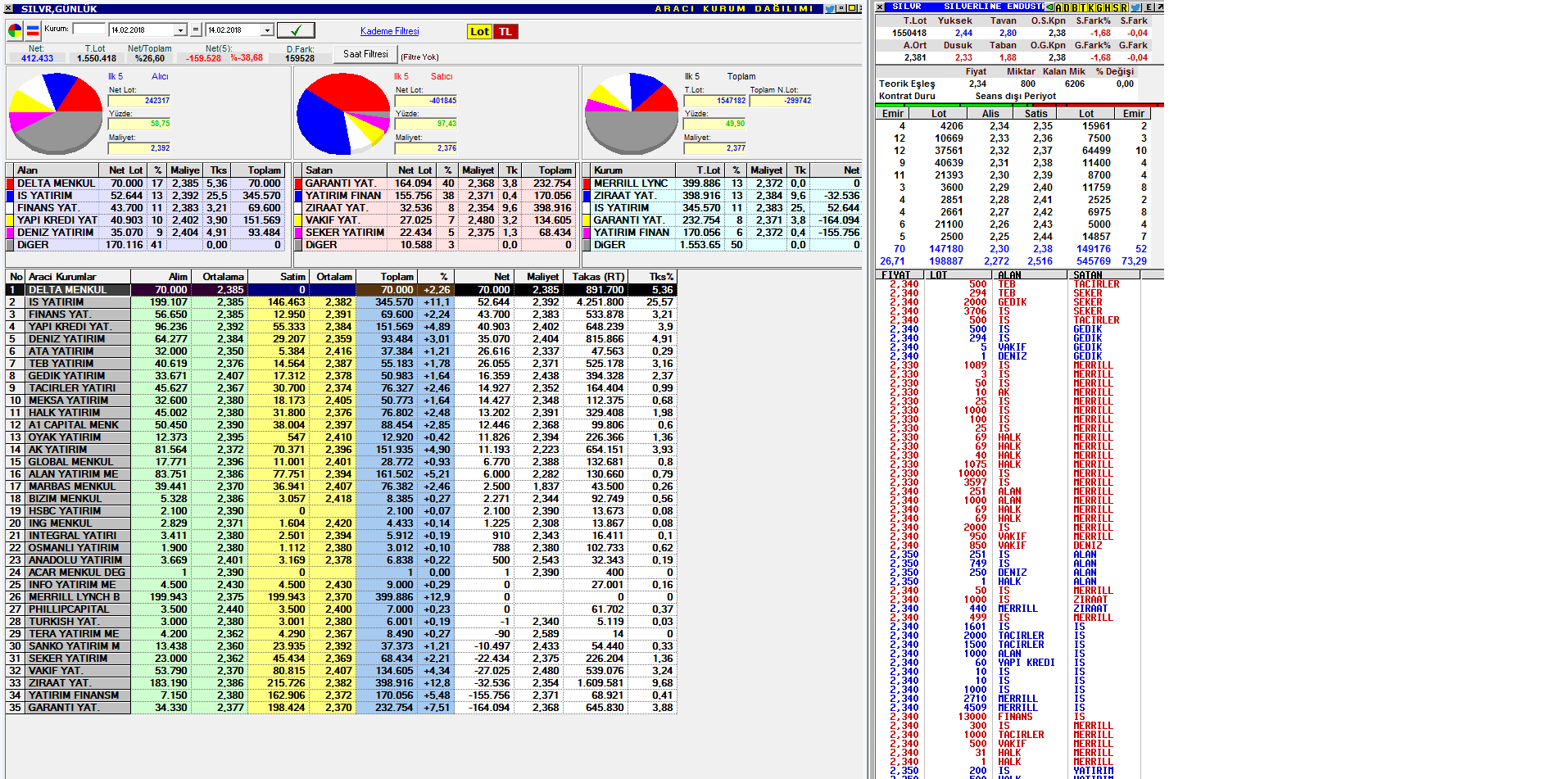Click the red swatch next to DELTA MENKUL

[x=10, y=183]
